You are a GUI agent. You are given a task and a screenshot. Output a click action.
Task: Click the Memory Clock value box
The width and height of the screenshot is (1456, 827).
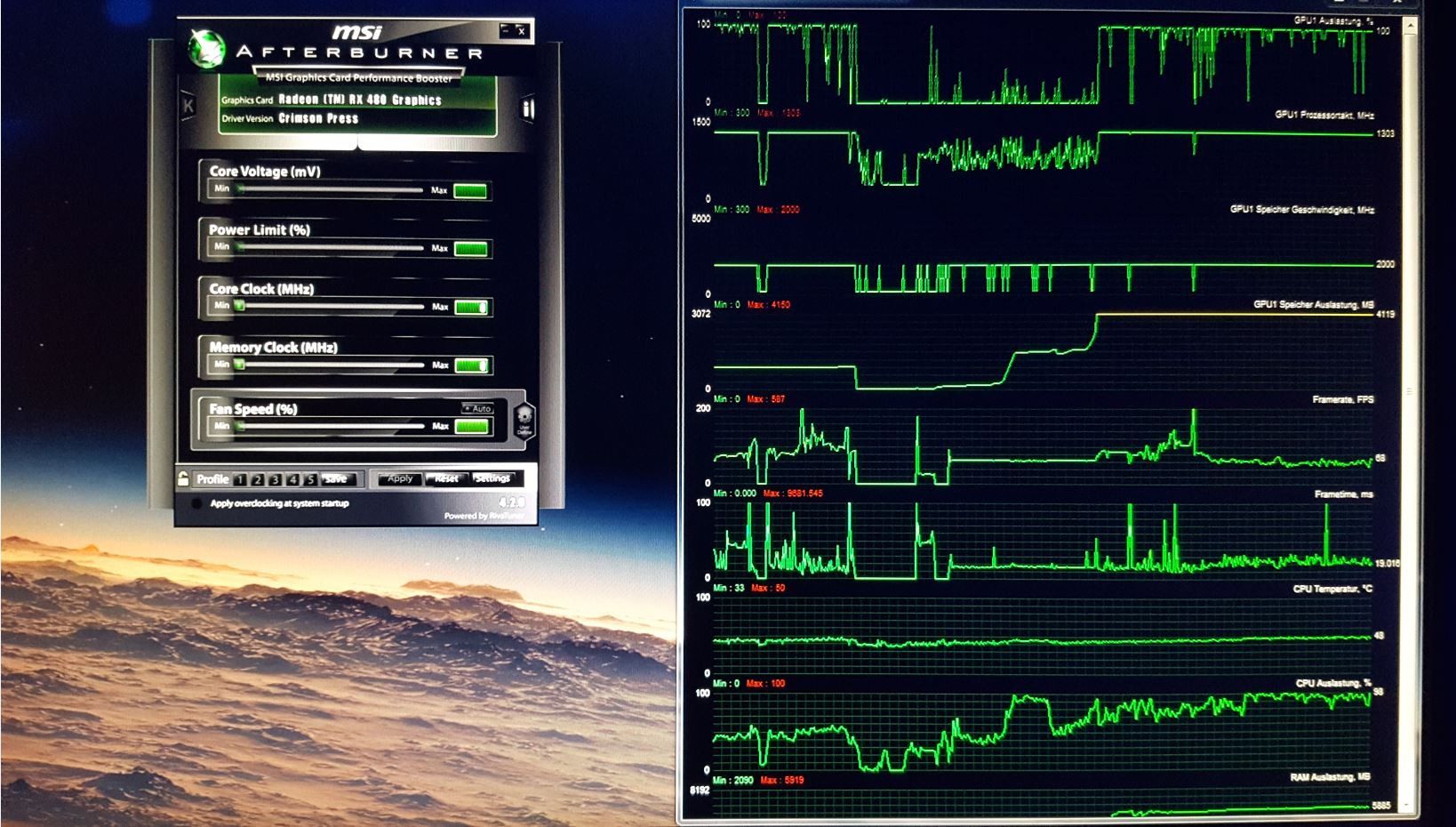pyautogui.click(x=471, y=365)
